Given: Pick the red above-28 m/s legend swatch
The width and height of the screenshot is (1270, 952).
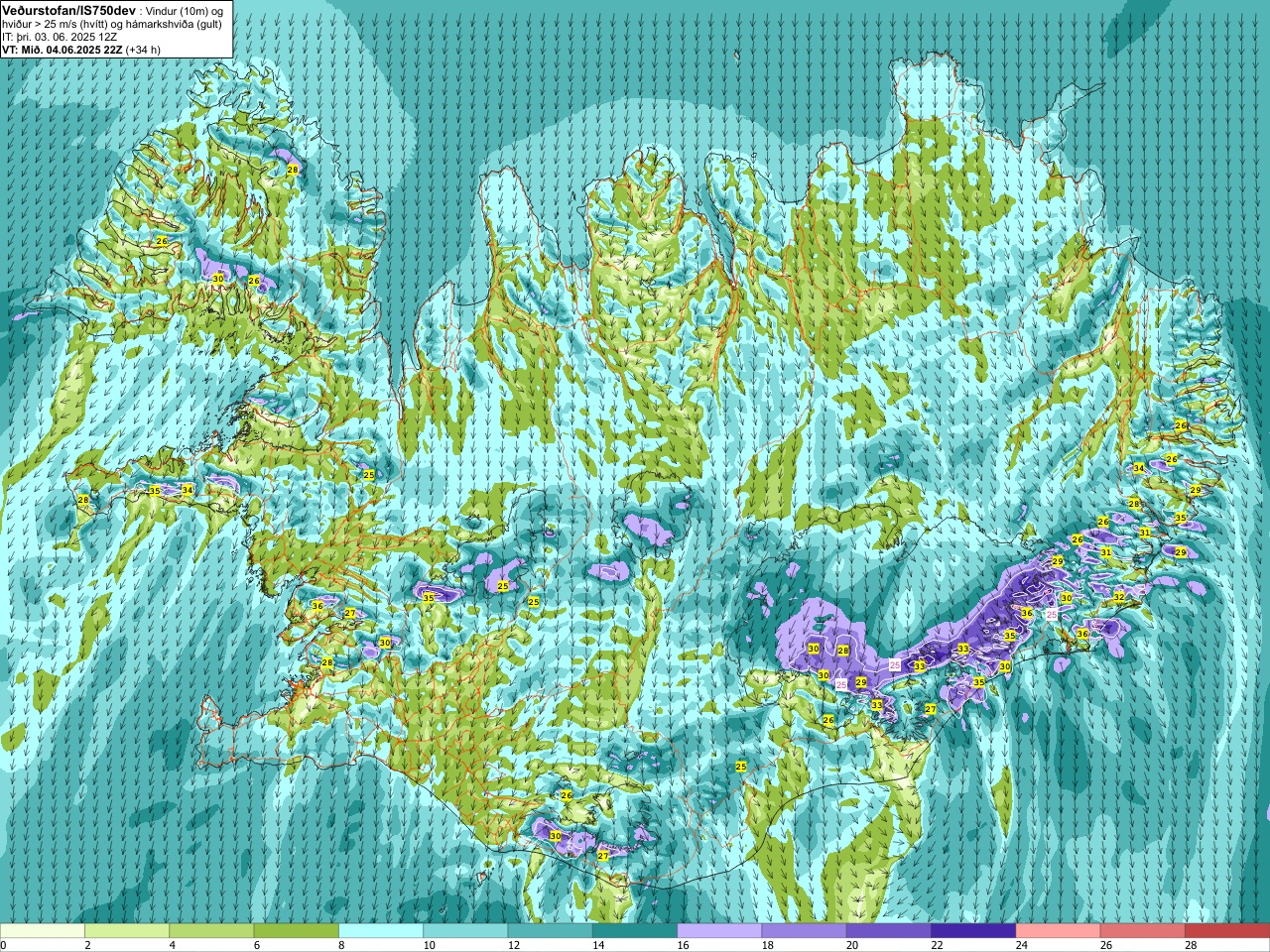Looking at the screenshot, I should [1227, 931].
